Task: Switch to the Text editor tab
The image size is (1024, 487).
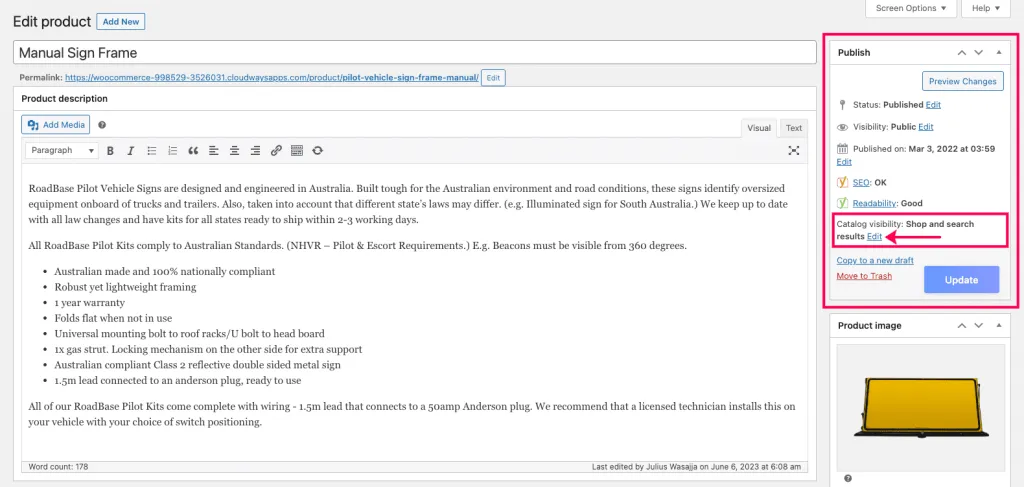Action: (793, 128)
